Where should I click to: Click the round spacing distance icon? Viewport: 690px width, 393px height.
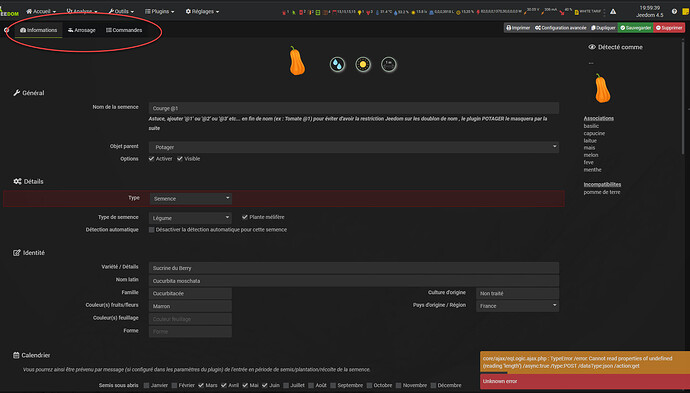click(x=389, y=65)
